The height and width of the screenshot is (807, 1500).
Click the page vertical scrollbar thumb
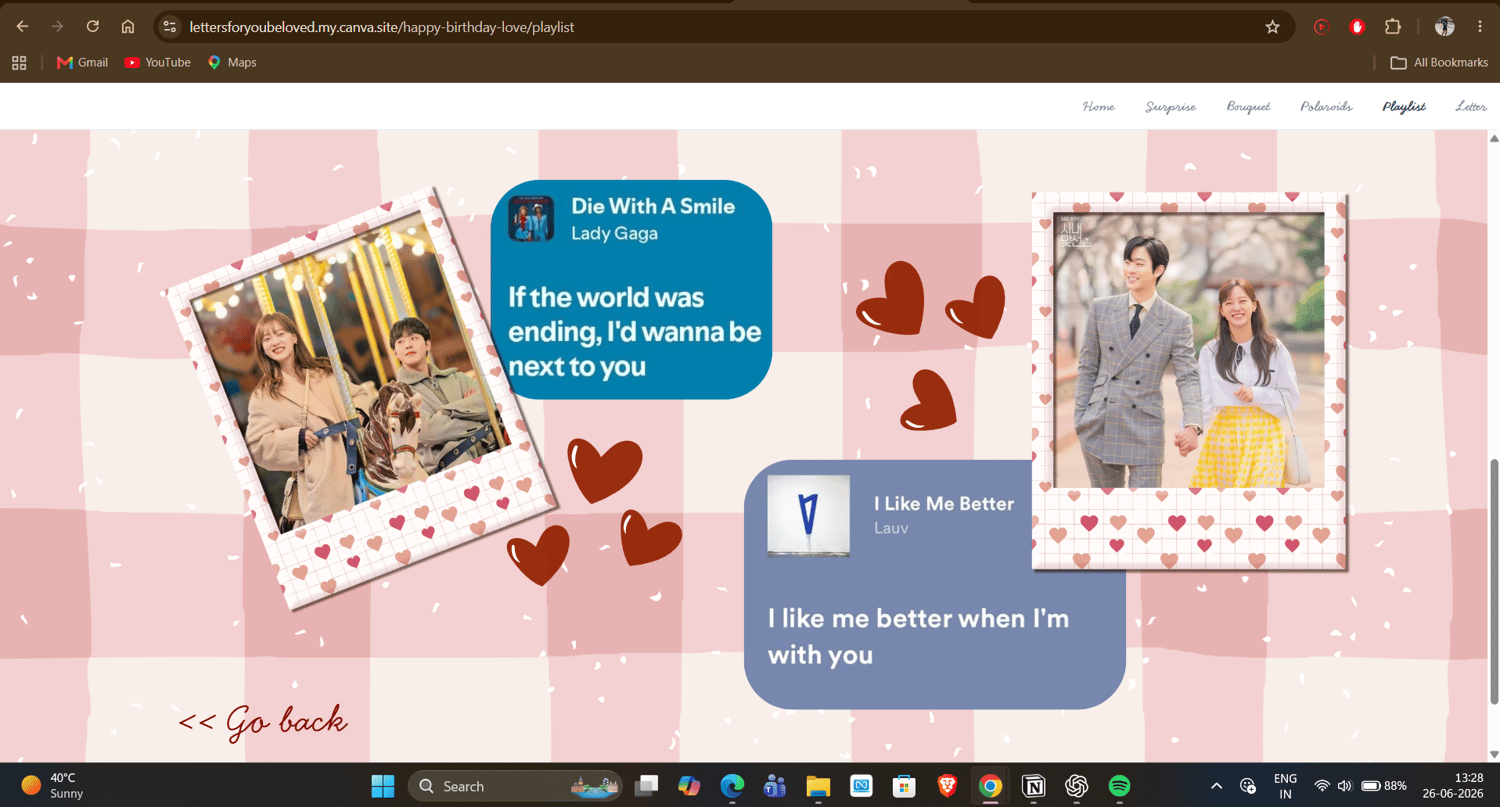click(x=1494, y=581)
